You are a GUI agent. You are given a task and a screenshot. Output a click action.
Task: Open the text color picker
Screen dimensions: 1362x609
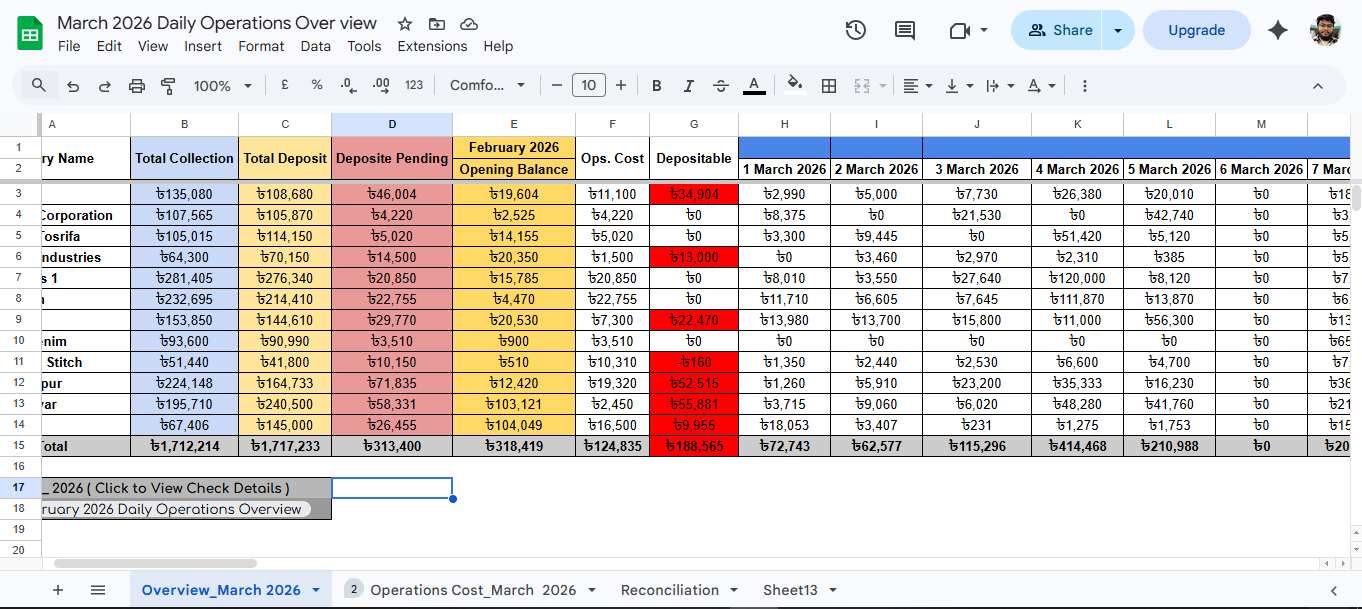click(754, 86)
